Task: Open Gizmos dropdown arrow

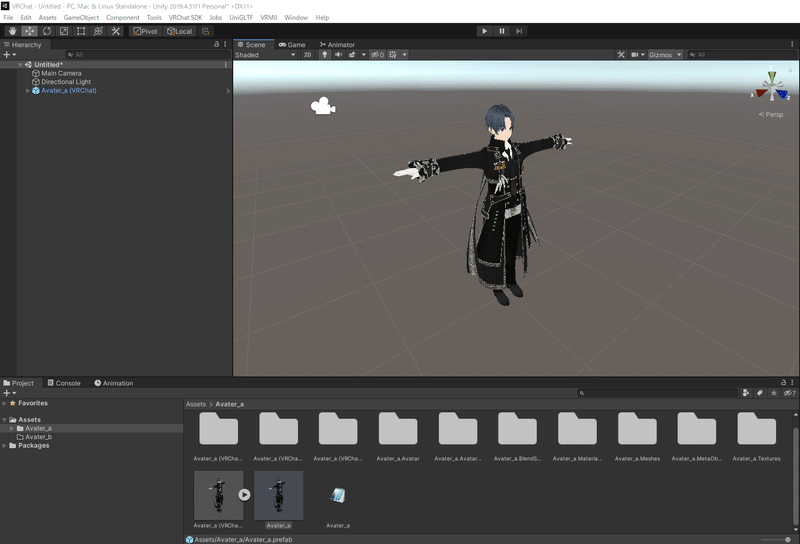Action: tap(679, 55)
